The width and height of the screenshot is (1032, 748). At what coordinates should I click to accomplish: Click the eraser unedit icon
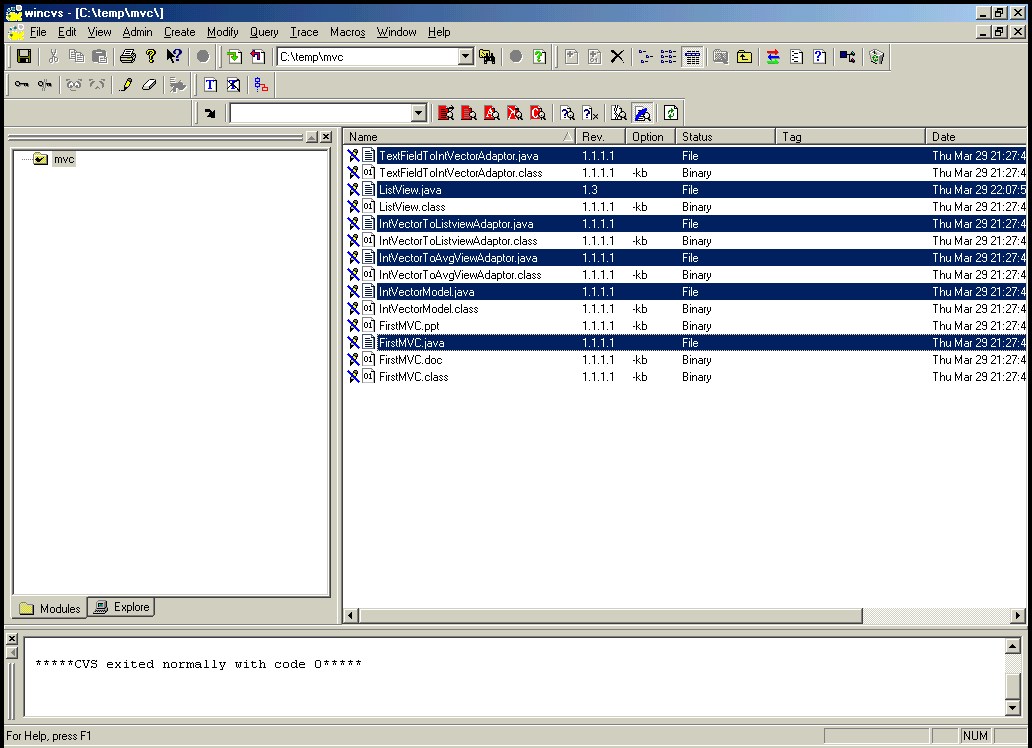[x=149, y=85]
